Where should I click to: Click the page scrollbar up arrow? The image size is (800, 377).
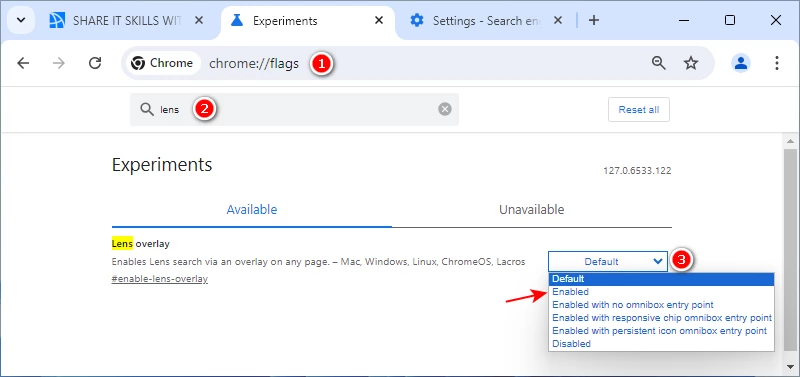point(791,141)
